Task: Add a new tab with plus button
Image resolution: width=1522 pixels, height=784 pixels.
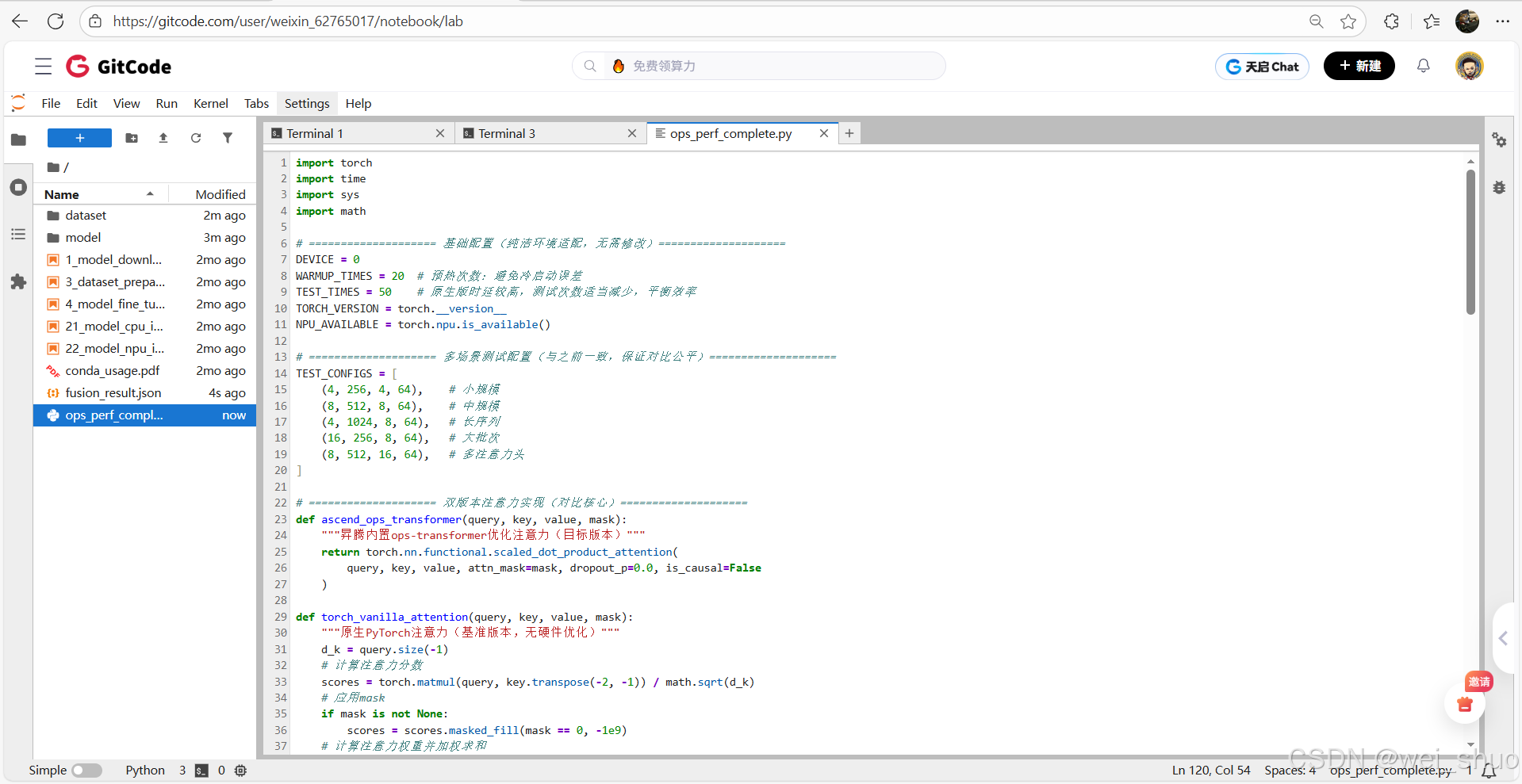Action: (x=849, y=133)
